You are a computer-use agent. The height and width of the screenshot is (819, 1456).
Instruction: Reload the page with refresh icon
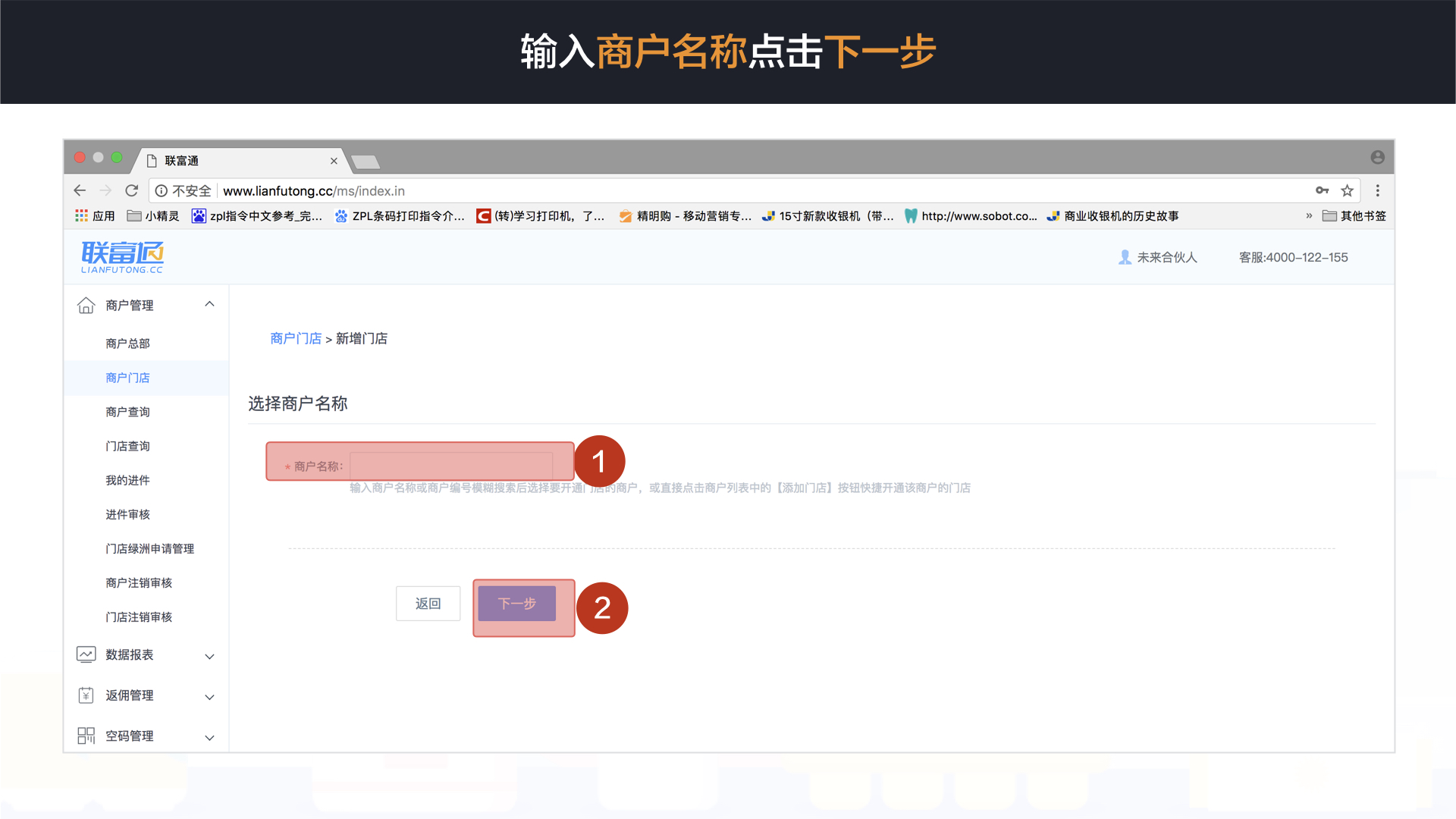pos(132,190)
